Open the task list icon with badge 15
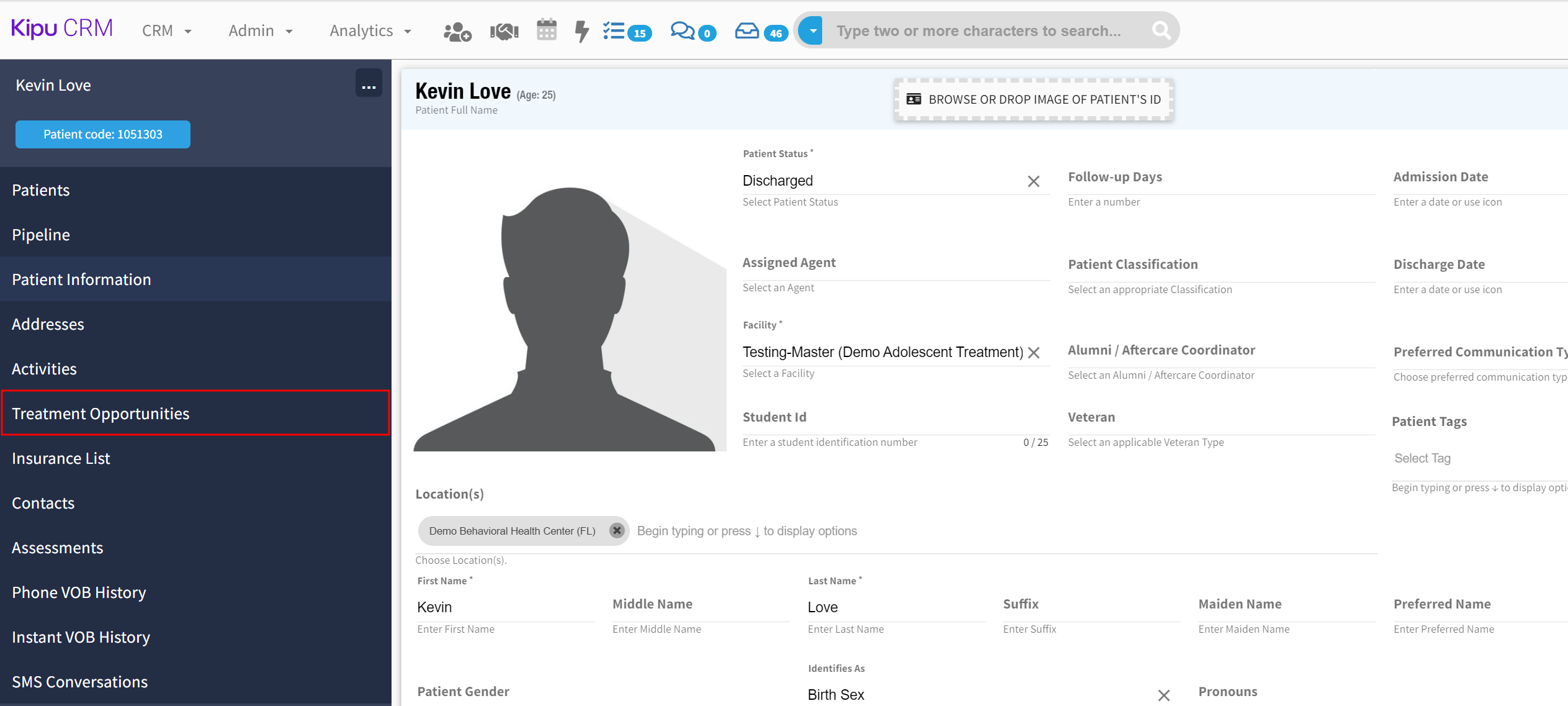 614,31
